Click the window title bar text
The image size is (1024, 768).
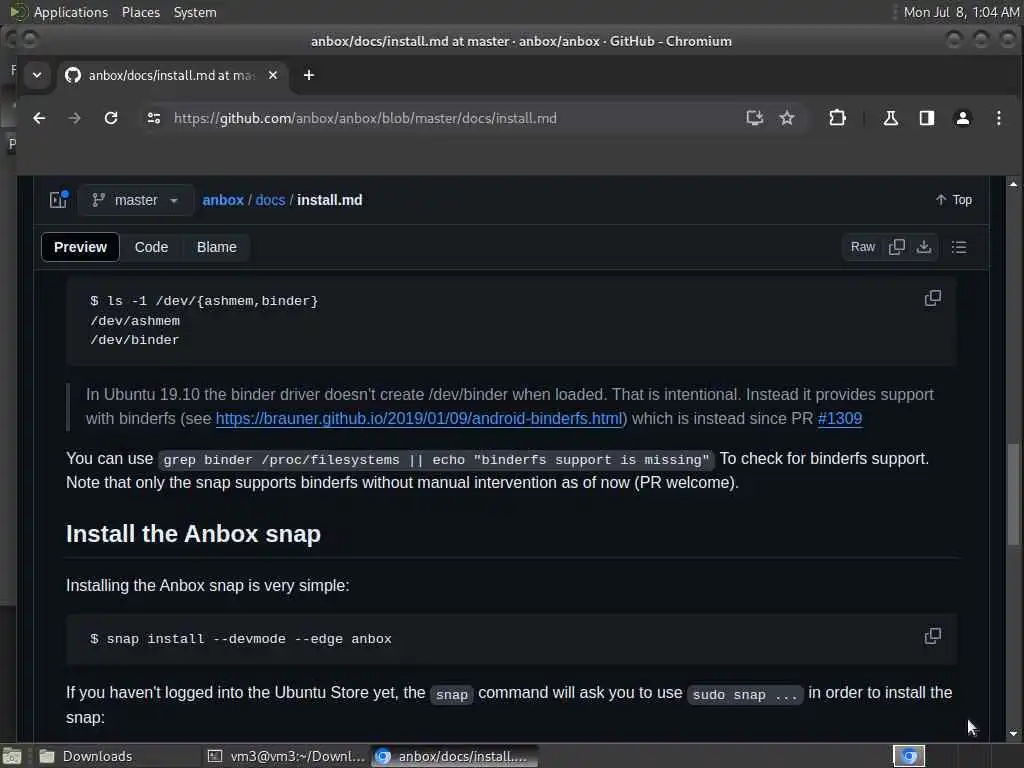click(x=521, y=41)
